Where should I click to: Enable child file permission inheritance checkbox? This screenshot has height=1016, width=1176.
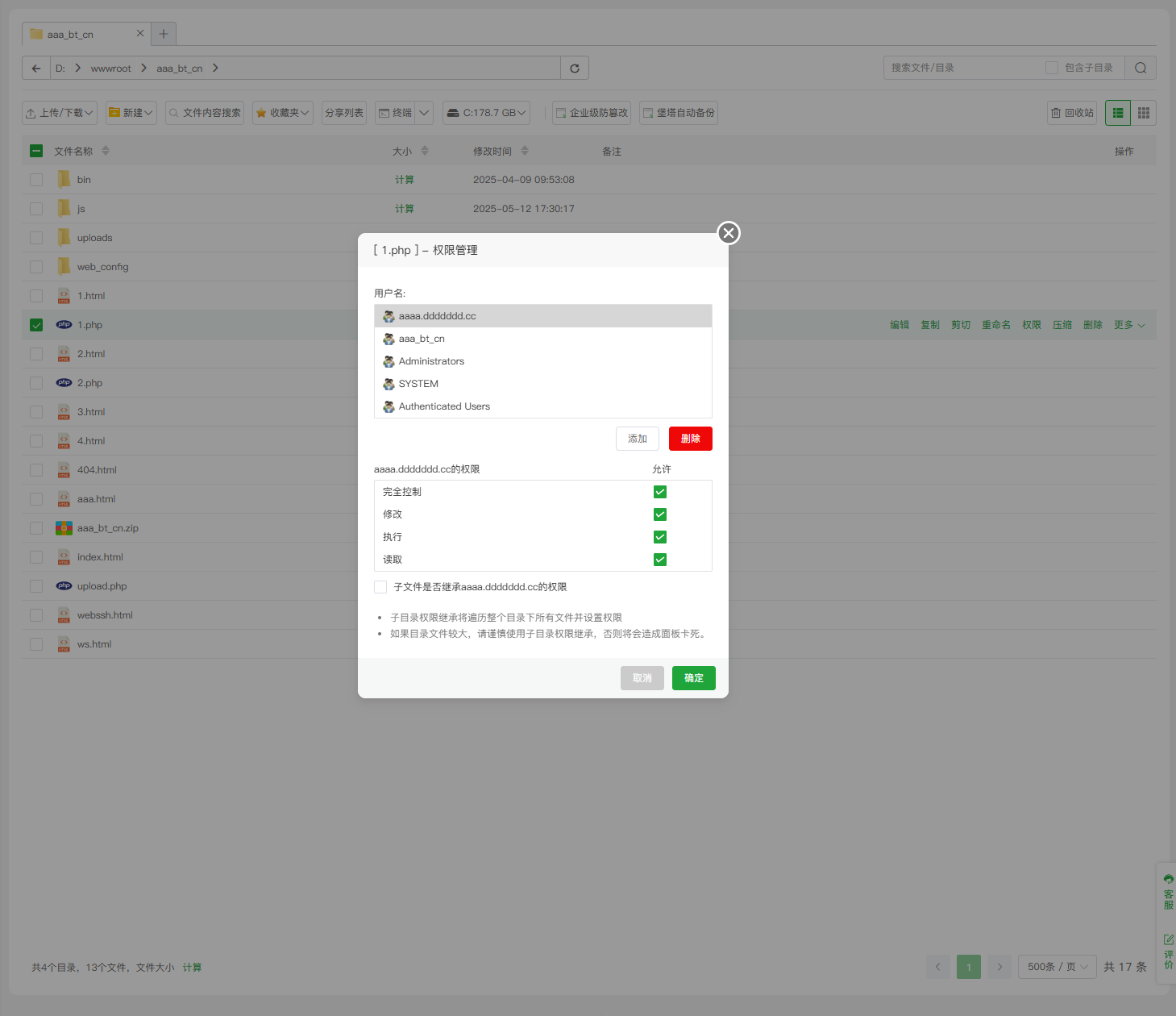tap(380, 587)
